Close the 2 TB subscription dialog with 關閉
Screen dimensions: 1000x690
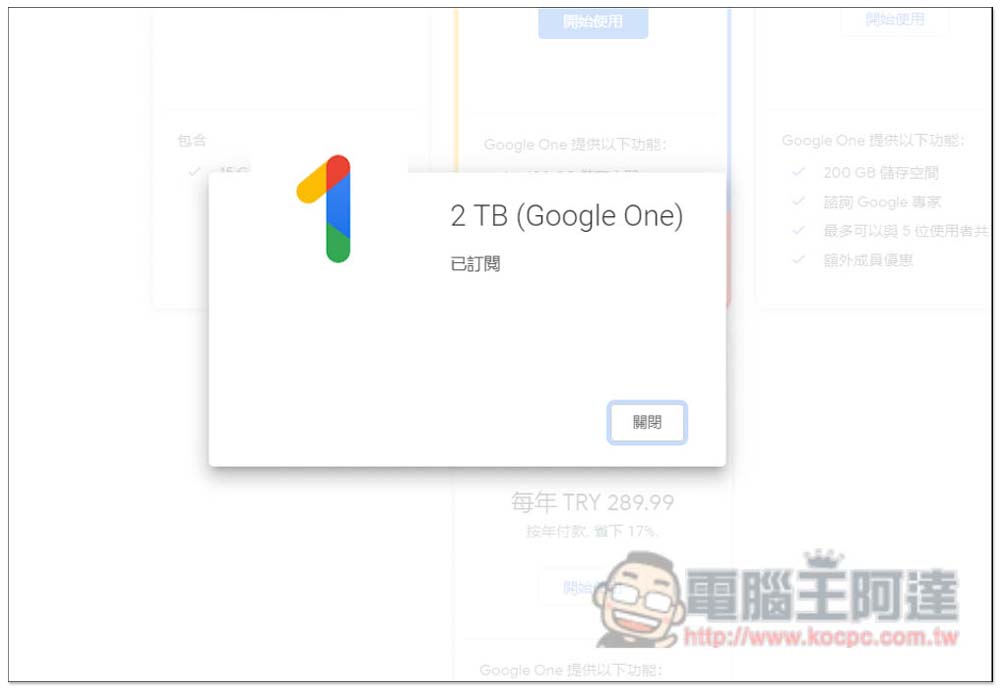(x=647, y=422)
